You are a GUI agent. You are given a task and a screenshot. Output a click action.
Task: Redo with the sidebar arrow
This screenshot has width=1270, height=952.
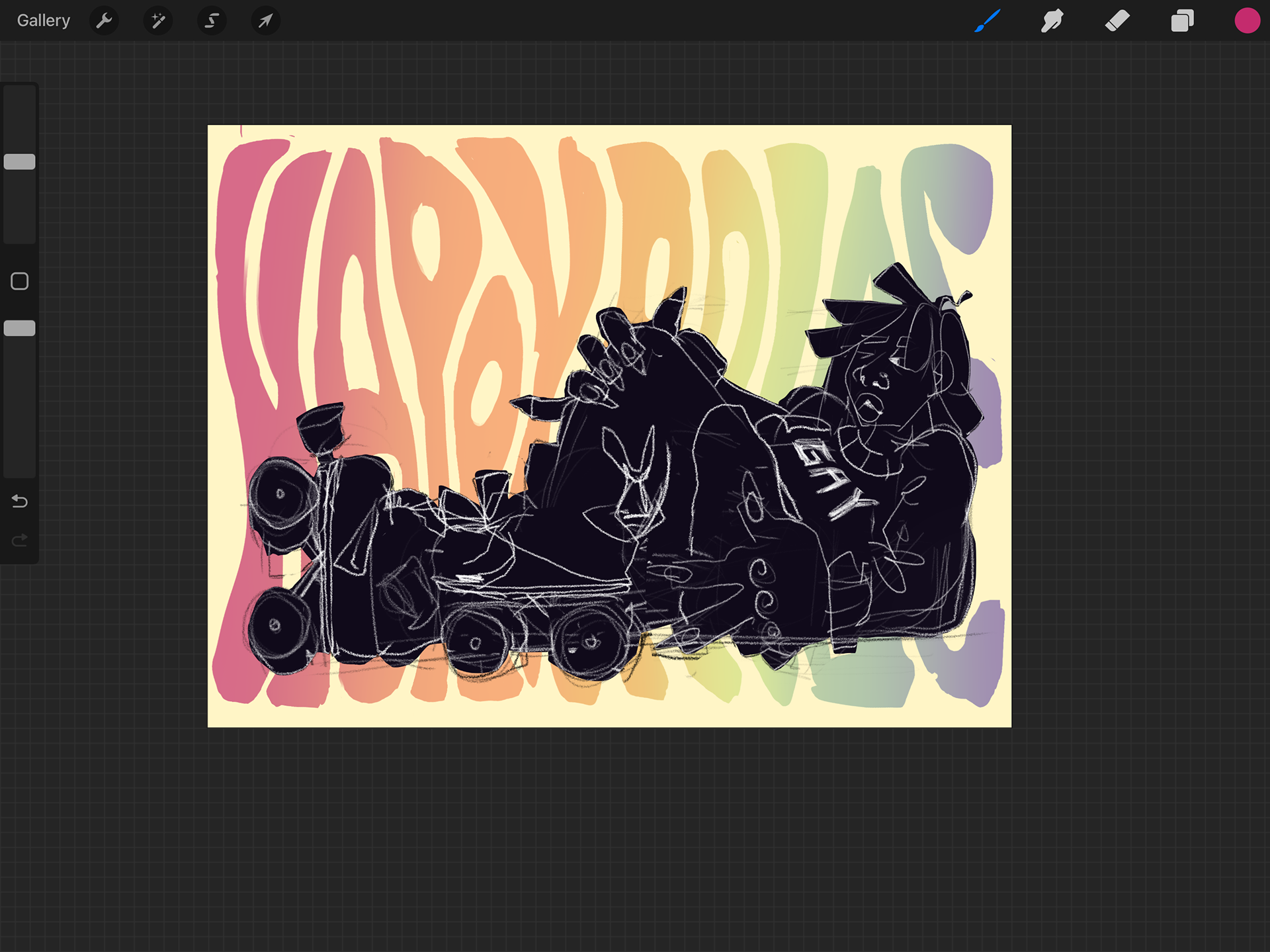coord(20,541)
